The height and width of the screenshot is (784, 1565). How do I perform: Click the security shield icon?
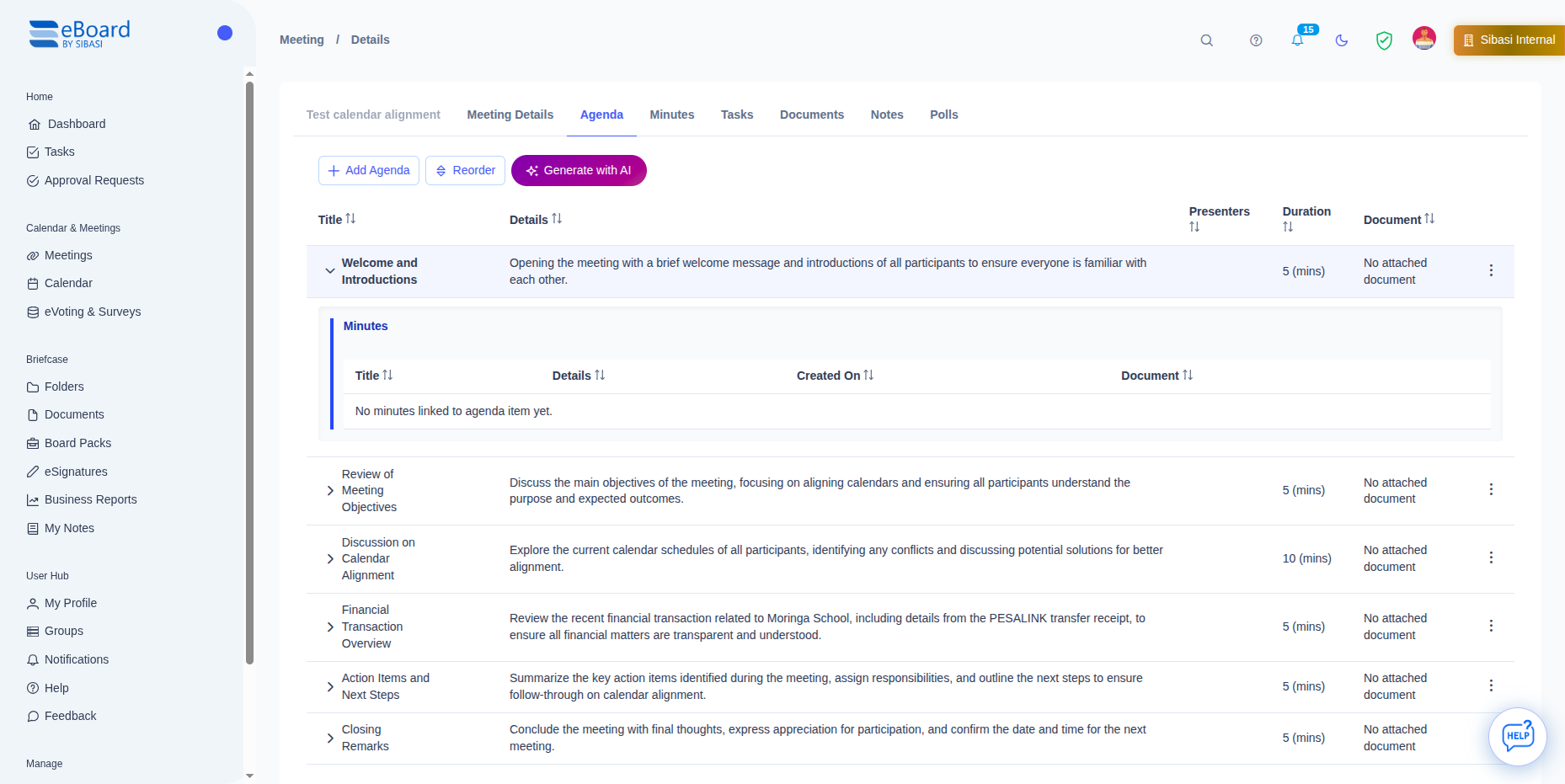pos(1384,40)
